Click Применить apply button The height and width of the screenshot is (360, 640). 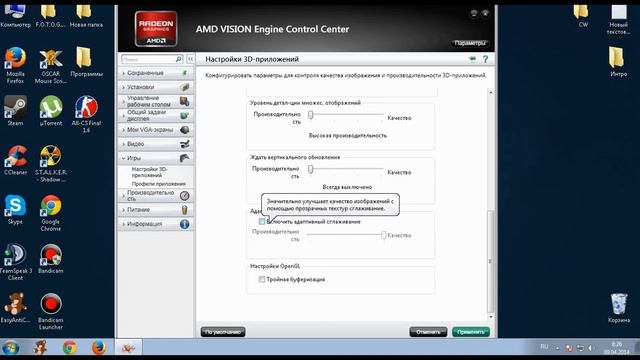pos(471,332)
